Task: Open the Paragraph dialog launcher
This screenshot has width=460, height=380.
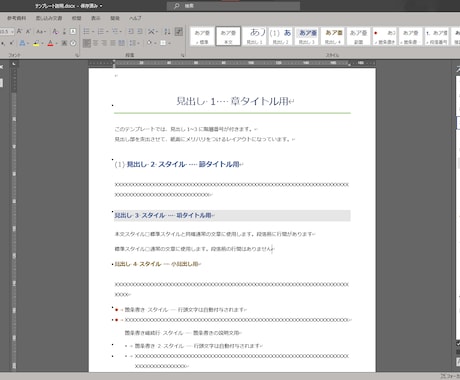Action: click(x=183, y=55)
